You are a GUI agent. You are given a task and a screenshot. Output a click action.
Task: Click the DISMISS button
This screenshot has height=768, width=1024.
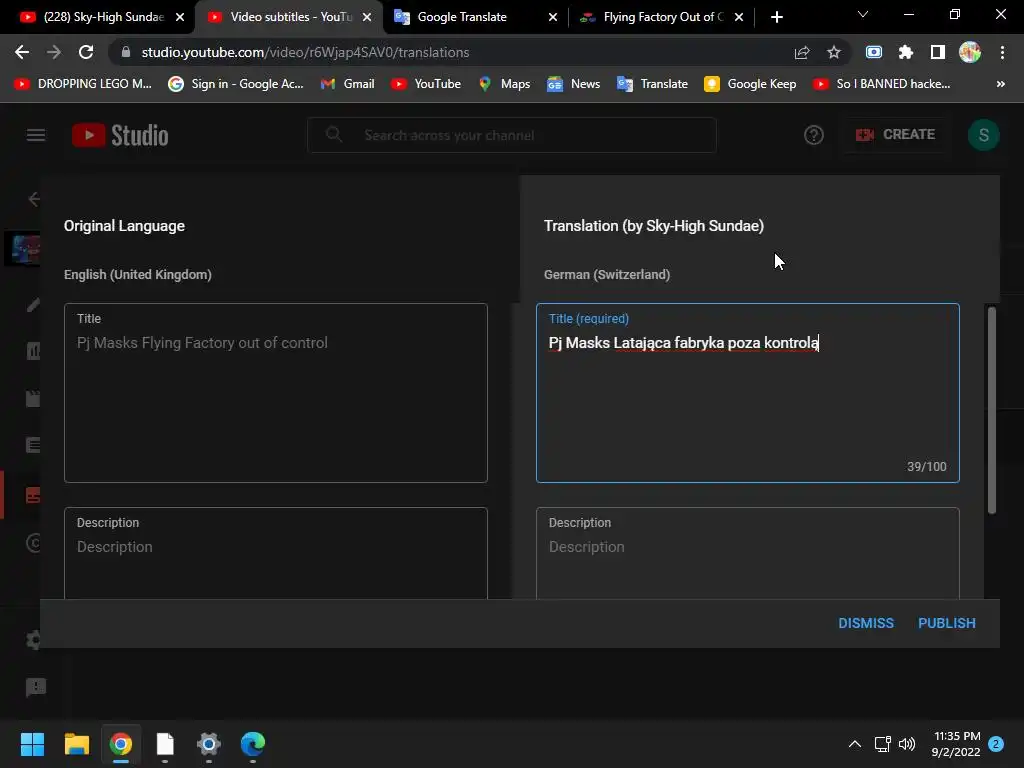pos(865,623)
